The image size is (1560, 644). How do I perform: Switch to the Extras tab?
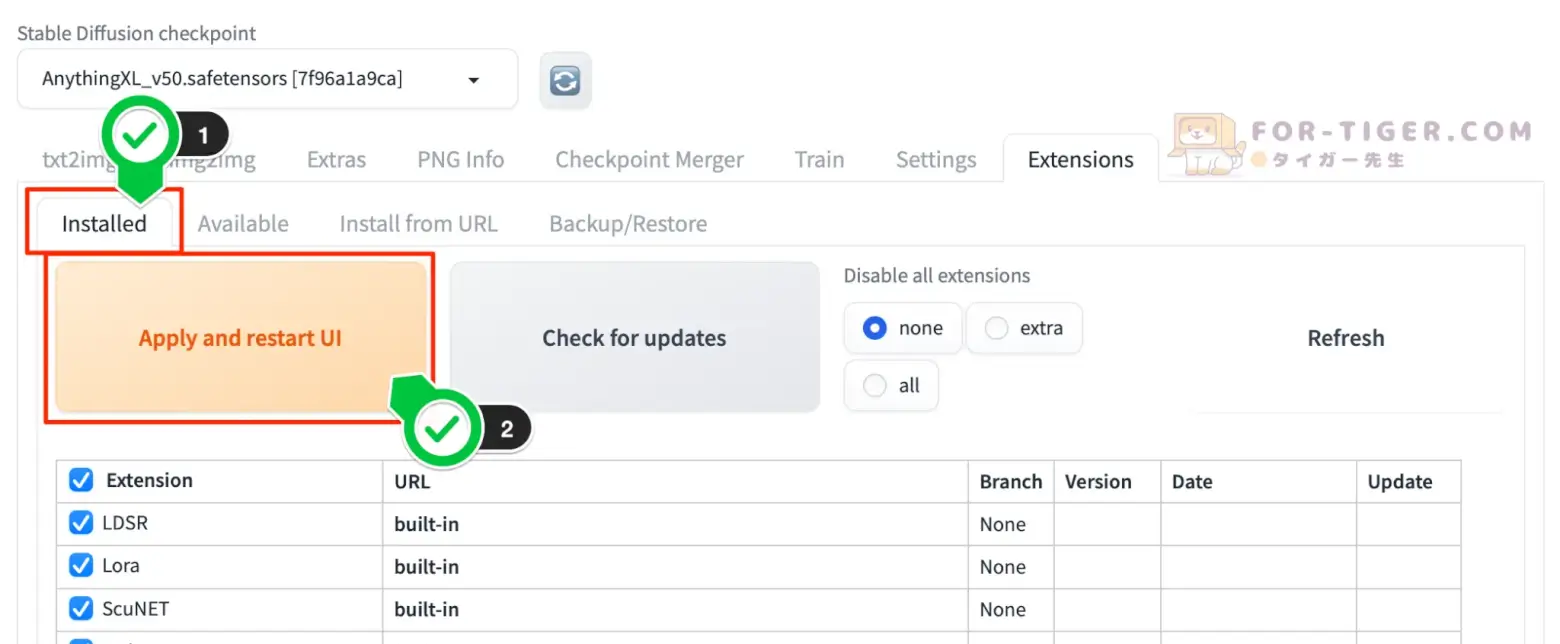(336, 160)
